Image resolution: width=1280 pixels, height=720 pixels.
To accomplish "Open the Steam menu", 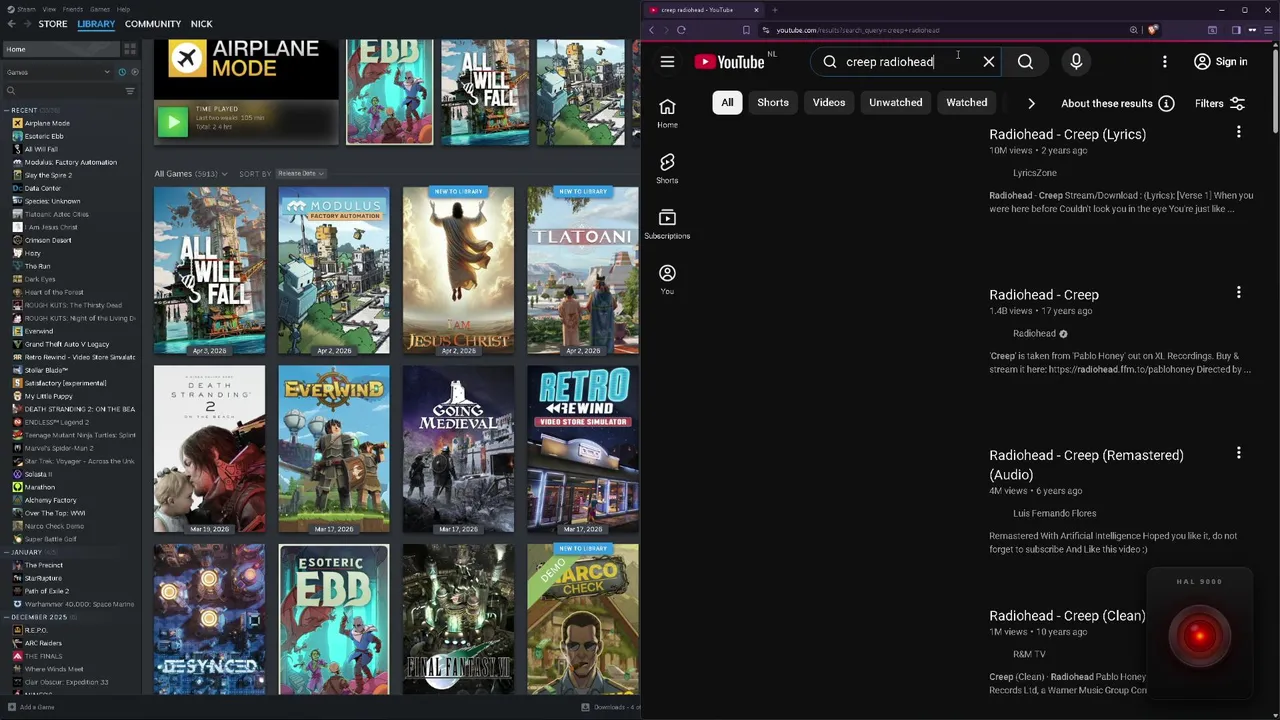I will (24, 9).
